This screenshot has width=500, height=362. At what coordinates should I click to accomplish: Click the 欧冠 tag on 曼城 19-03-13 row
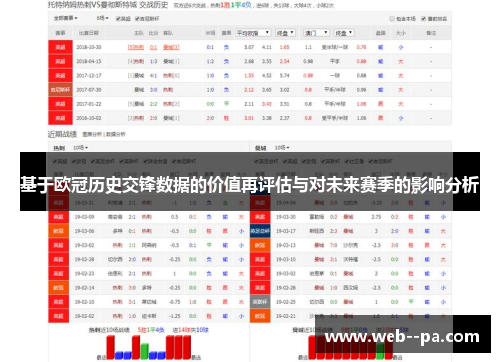pos(260,245)
